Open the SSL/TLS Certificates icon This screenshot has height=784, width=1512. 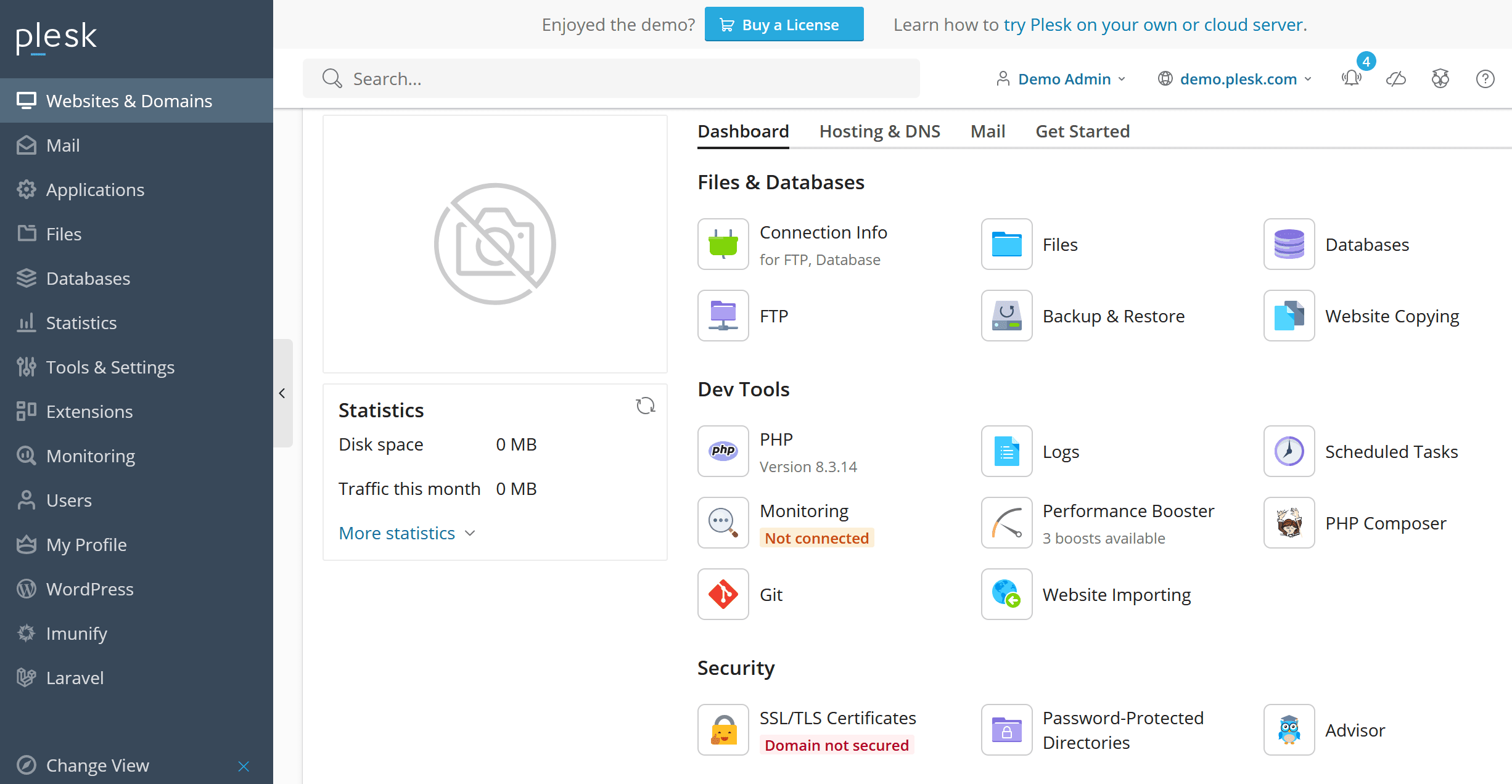tap(723, 730)
